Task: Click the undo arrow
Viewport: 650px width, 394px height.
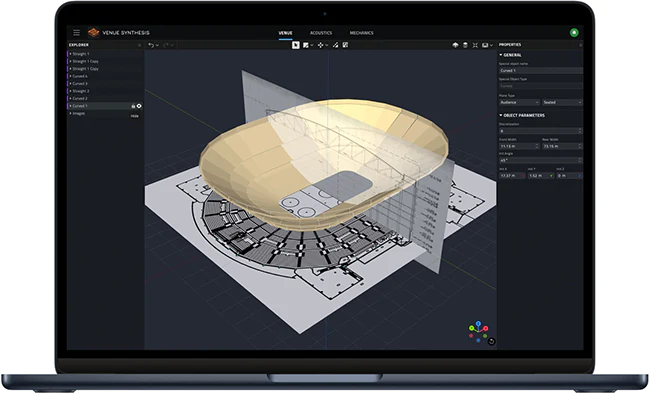Action: 151,45
